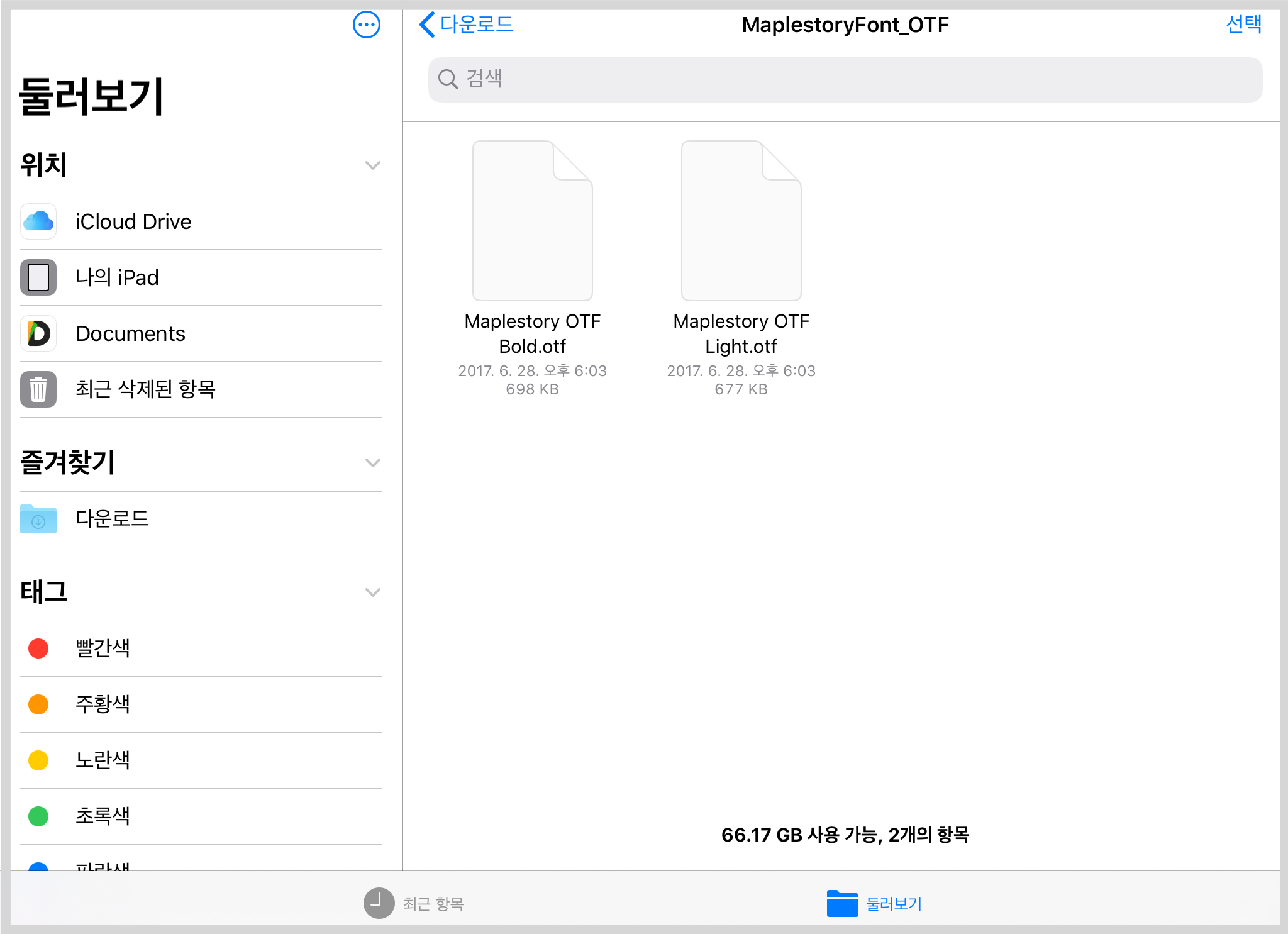
Task: Click the clock icon for 최근 항목
Action: click(379, 903)
